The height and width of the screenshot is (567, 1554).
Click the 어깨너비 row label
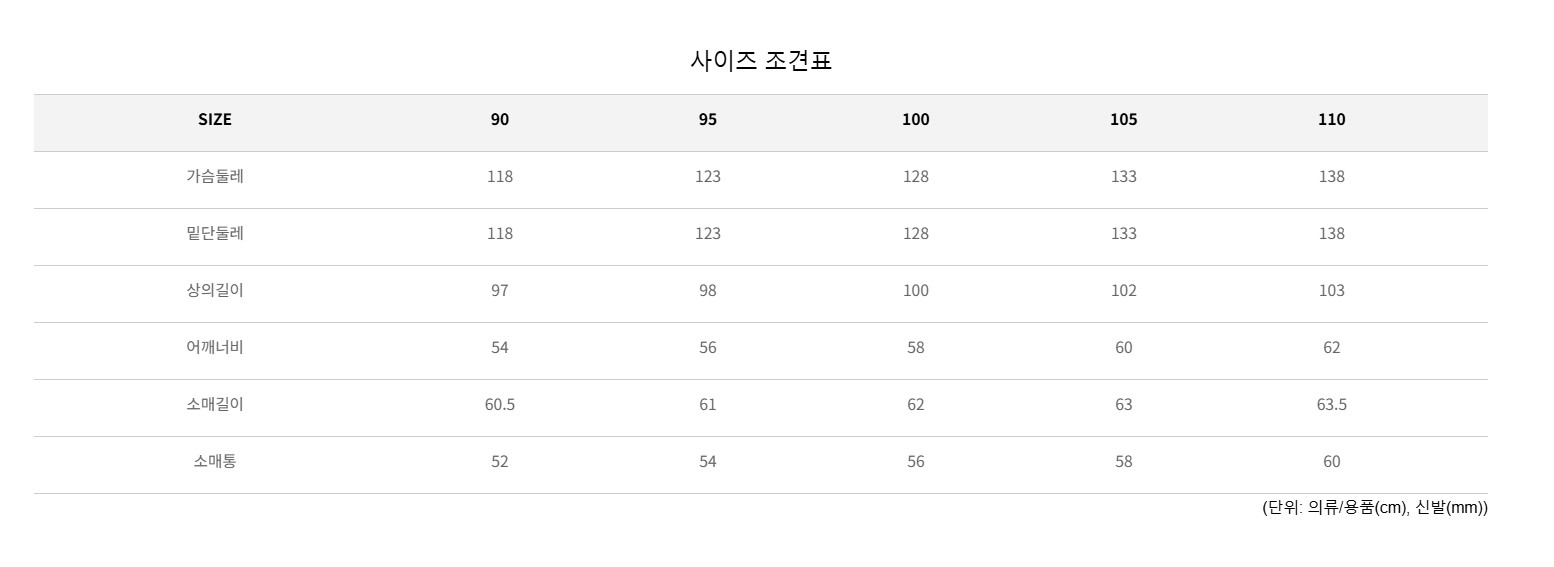(215, 348)
